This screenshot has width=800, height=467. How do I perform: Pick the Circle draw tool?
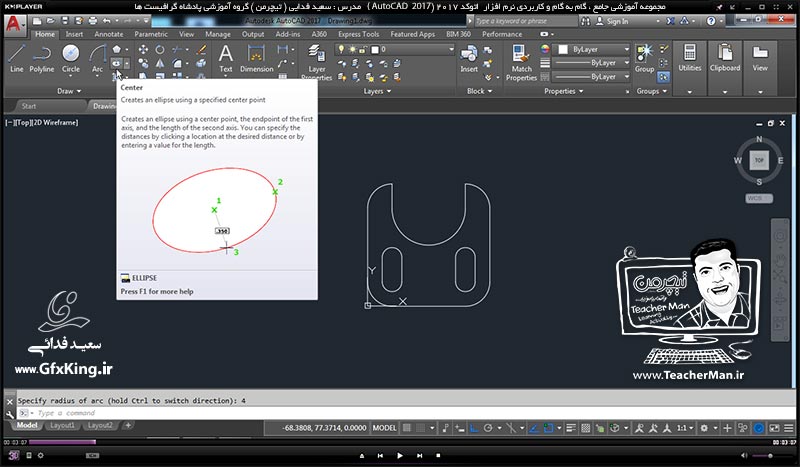click(x=70, y=58)
